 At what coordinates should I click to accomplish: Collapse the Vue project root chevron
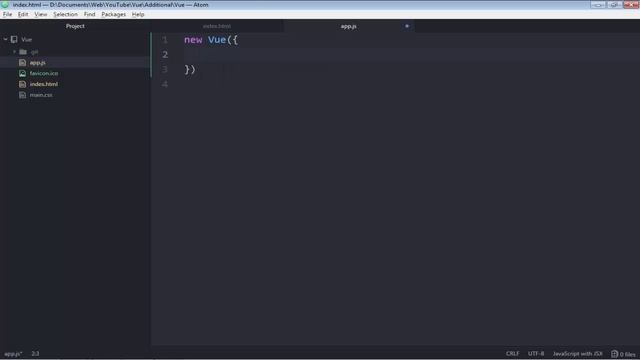click(x=5, y=40)
